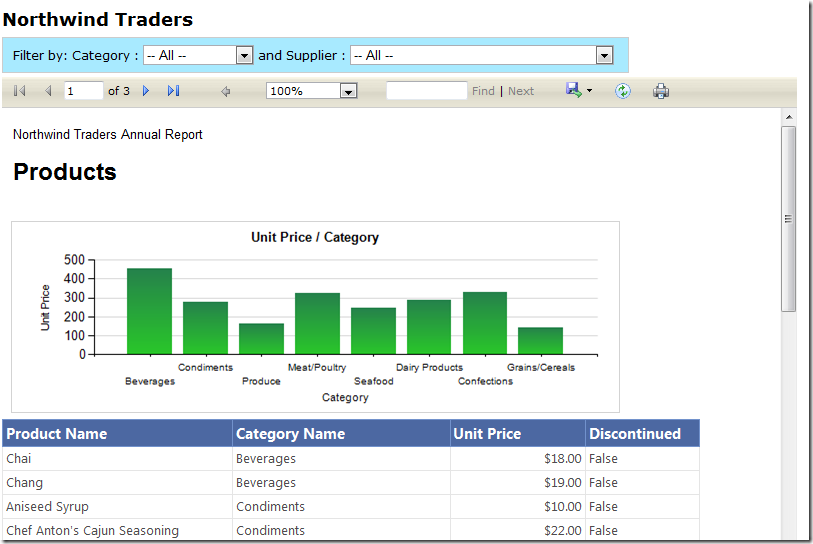Click the Beverages bar in chart

click(149, 311)
